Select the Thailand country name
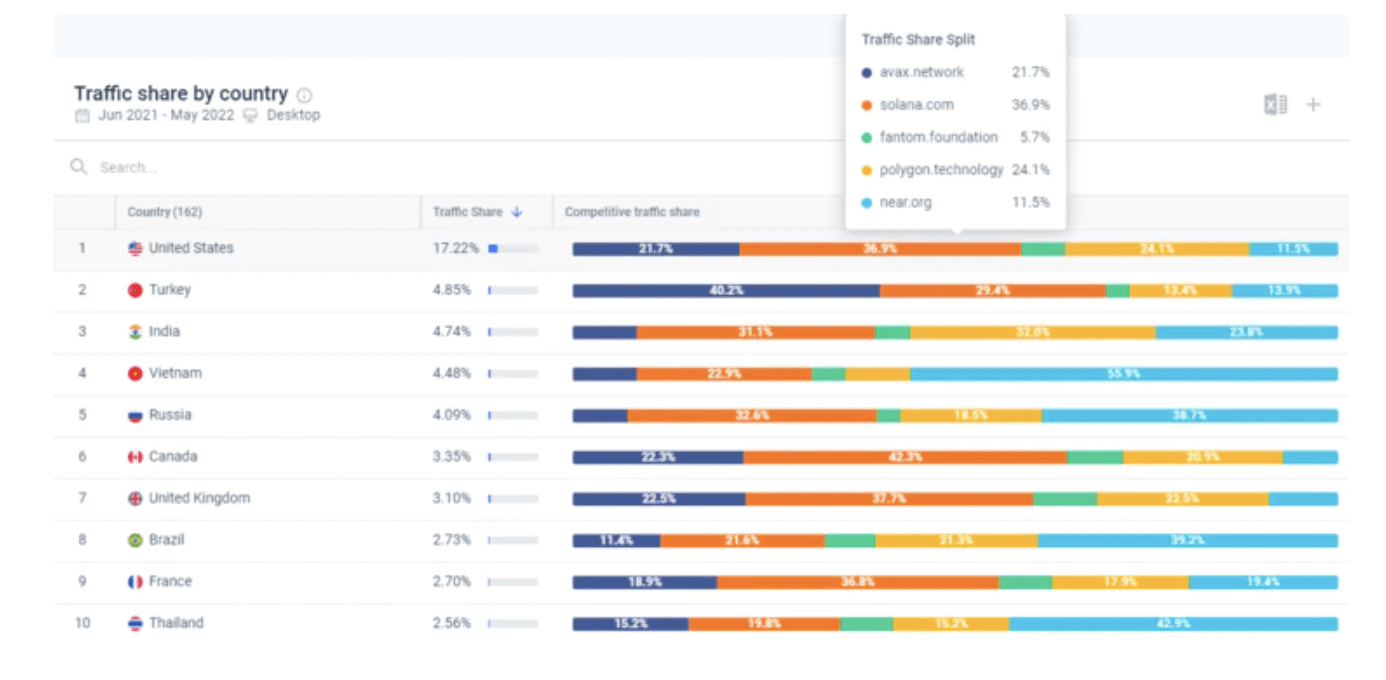Viewport: 1386px width, 680px height. pos(176,623)
